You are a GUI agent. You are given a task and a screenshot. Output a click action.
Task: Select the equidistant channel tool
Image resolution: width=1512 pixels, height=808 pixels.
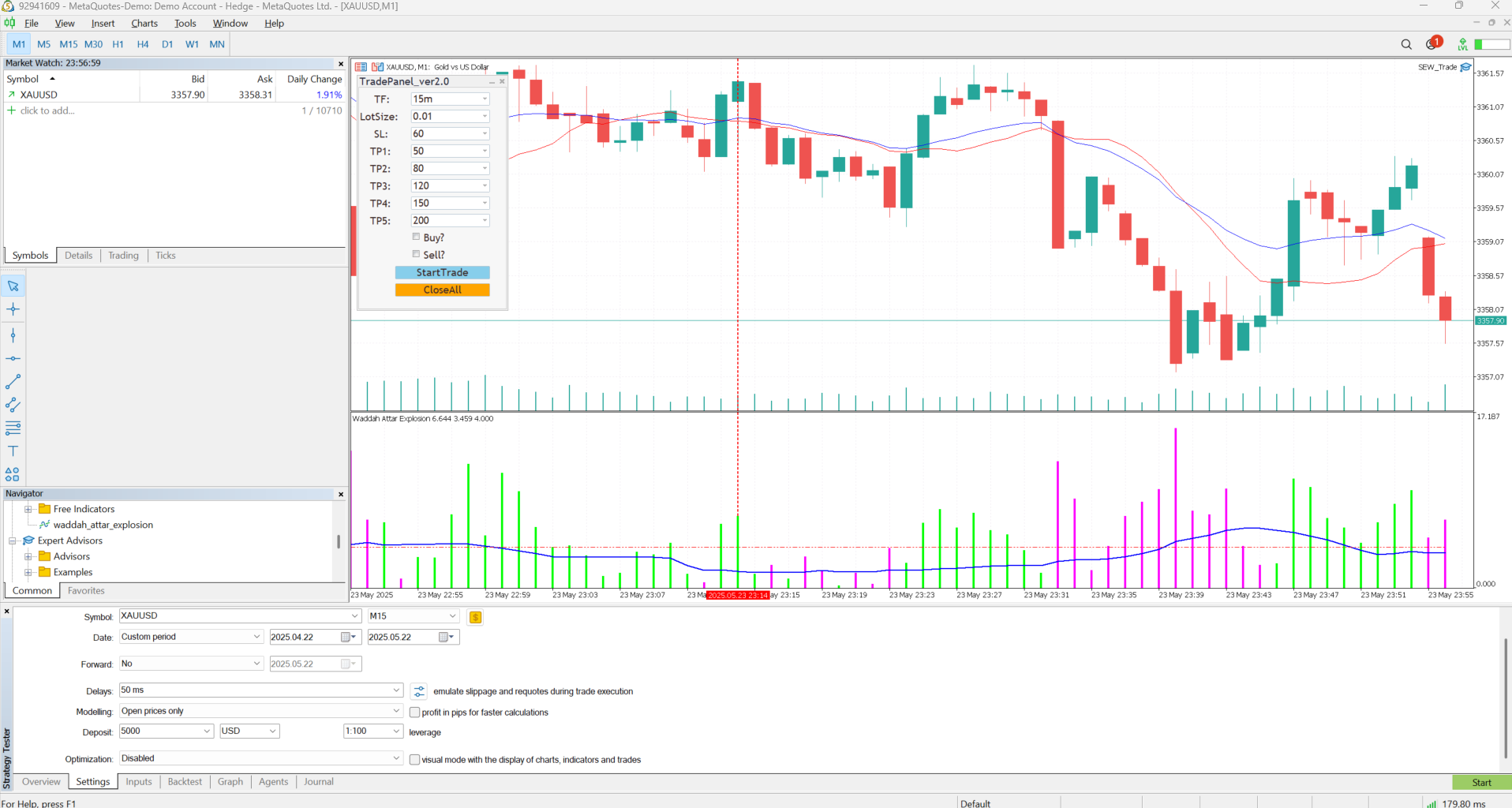coord(13,405)
